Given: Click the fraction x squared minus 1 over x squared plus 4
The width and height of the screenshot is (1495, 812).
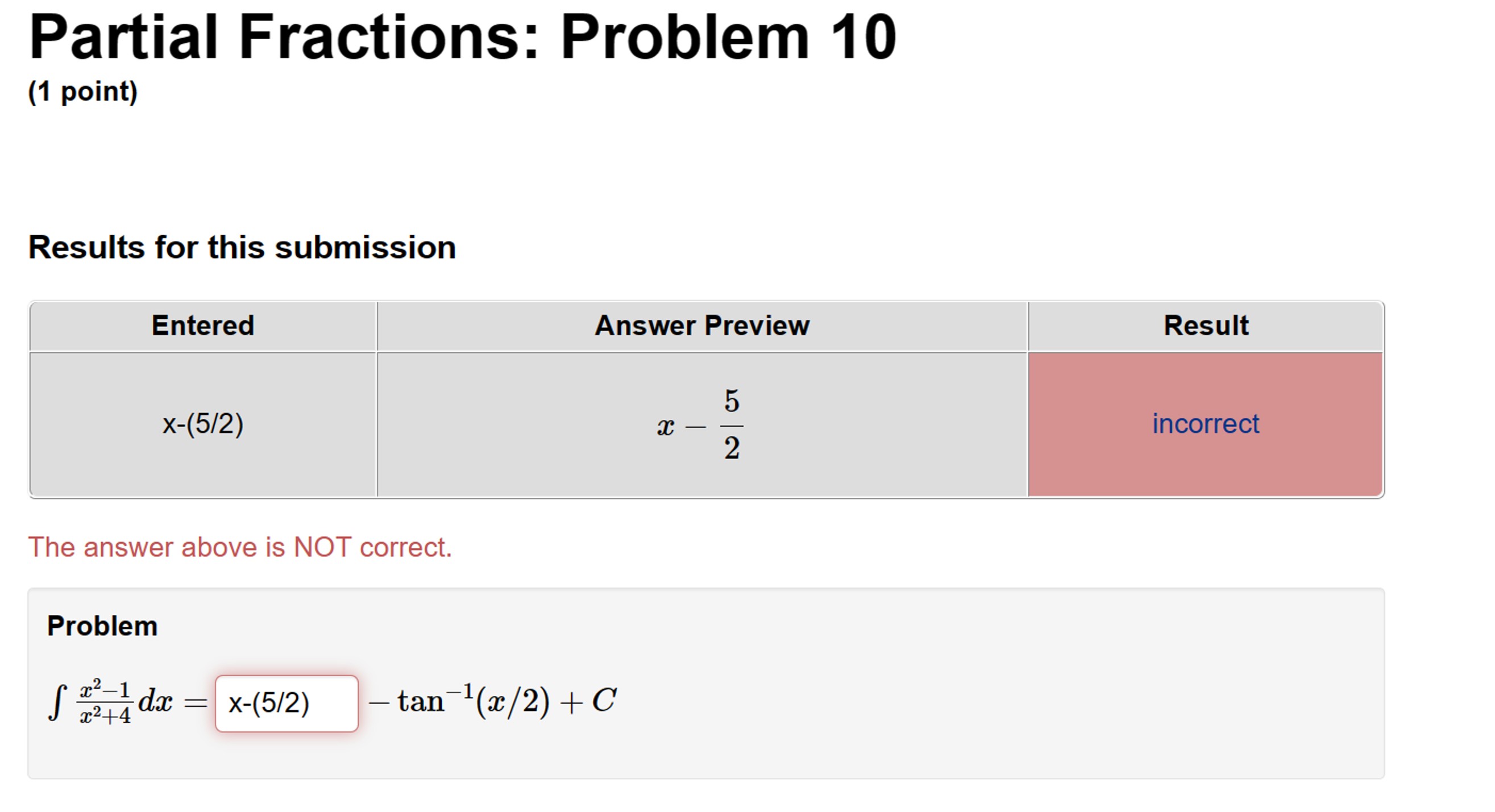Looking at the screenshot, I should point(105,700).
